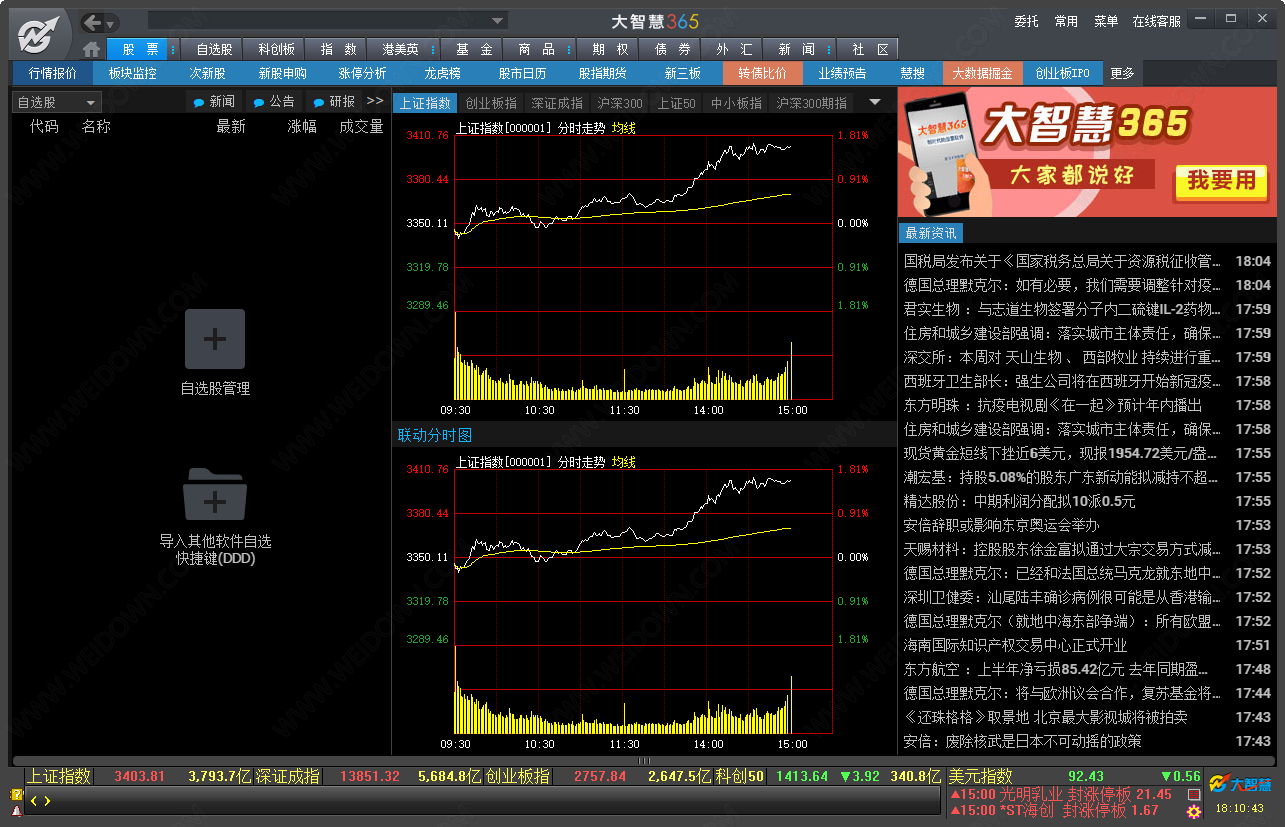Select the 创业板指 chart tab
This screenshot has width=1285, height=827.
click(491, 103)
